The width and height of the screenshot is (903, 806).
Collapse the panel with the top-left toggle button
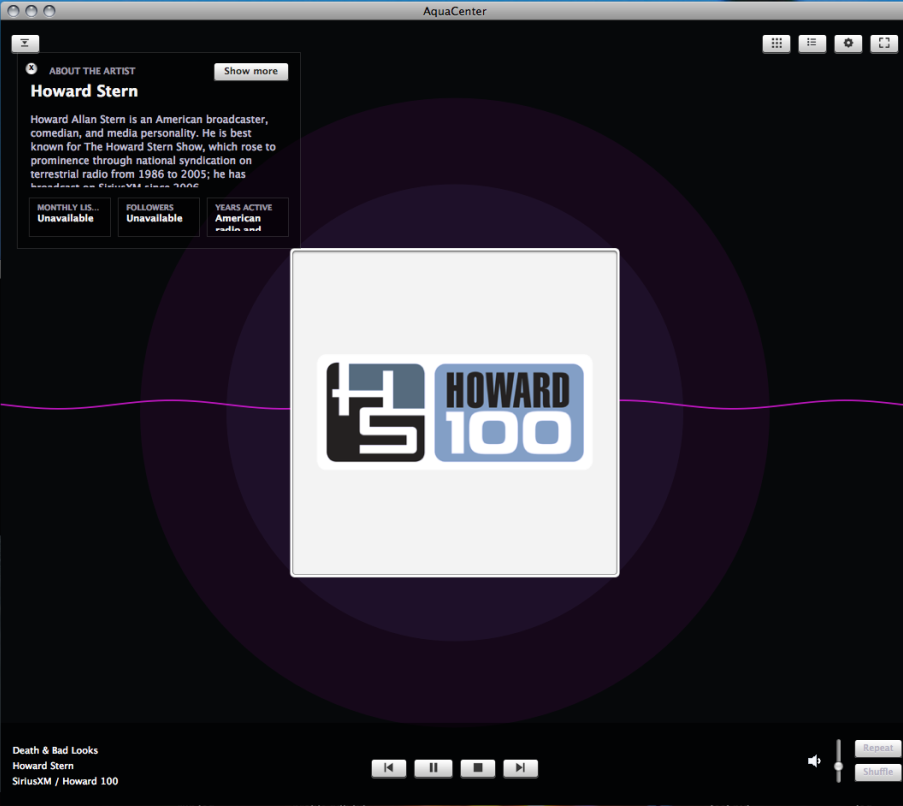coord(25,43)
